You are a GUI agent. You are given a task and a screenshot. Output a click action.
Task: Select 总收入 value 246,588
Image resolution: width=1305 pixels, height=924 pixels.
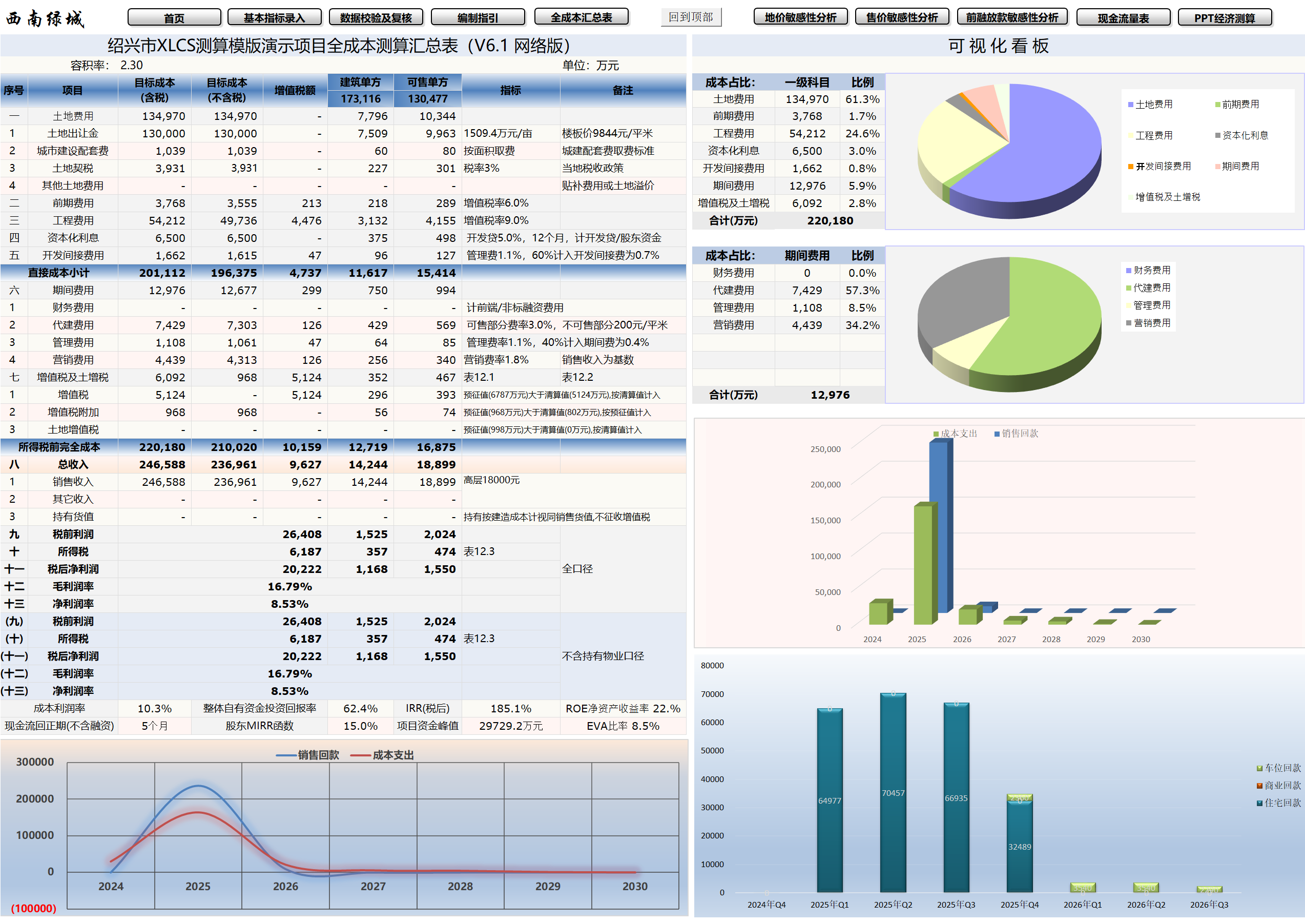[x=155, y=464]
